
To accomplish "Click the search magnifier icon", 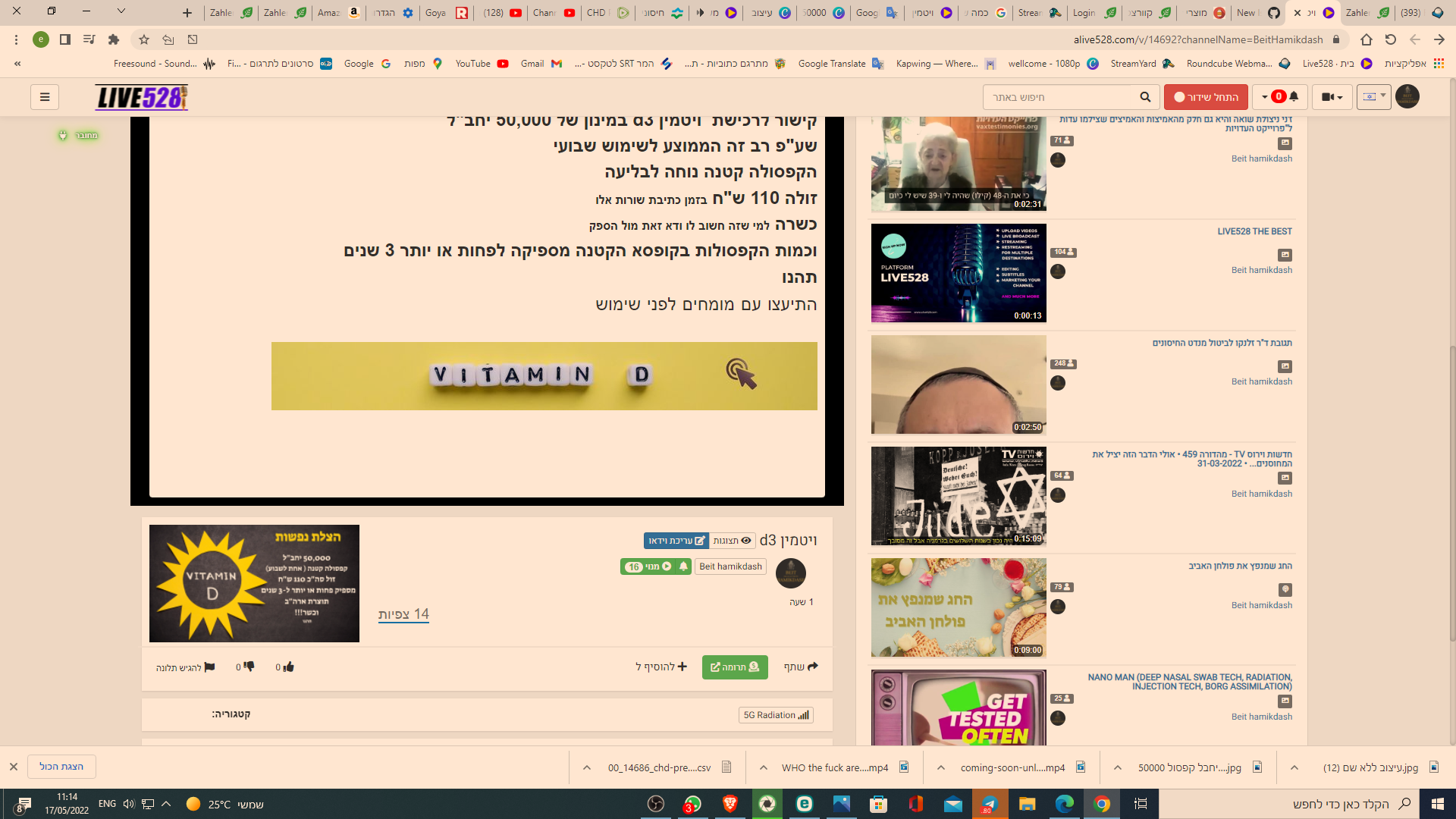I will click(x=1145, y=97).
